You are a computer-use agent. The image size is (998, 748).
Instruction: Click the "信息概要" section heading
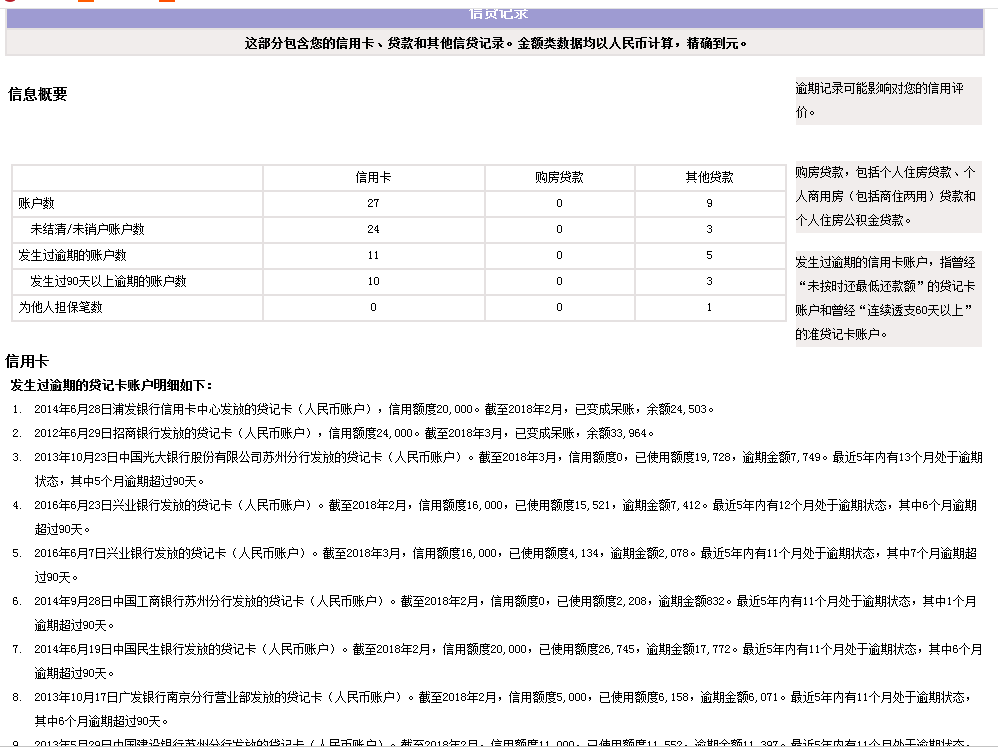click(38, 94)
